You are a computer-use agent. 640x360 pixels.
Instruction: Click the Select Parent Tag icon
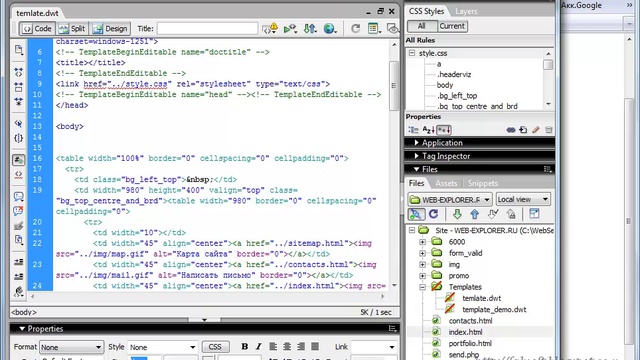pyautogui.click(x=18, y=123)
